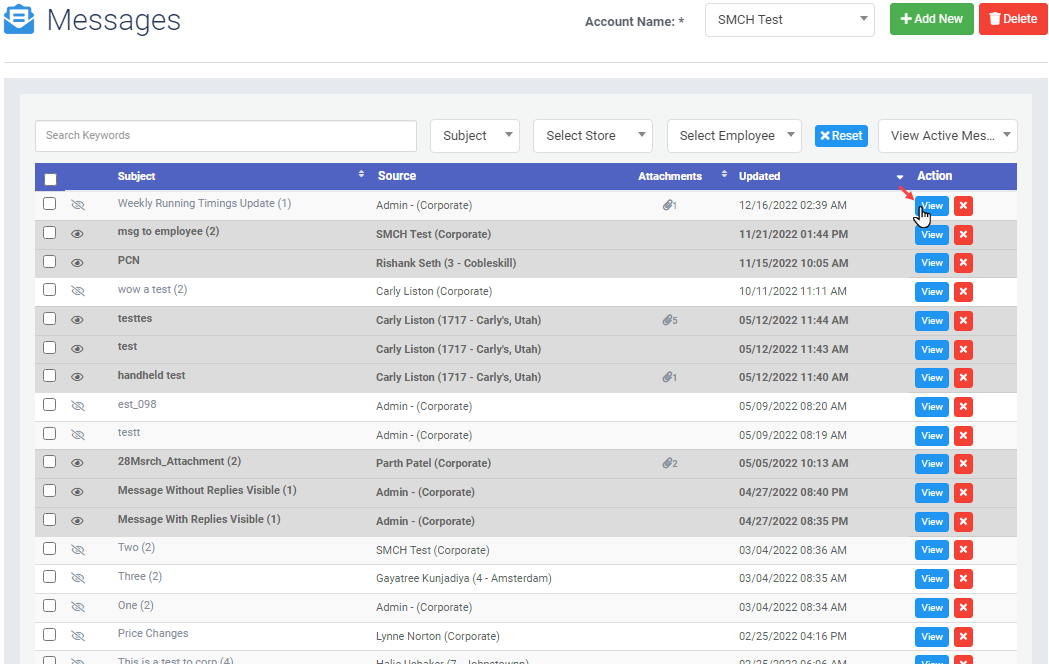
Task: Remove 'handheld test' message with red X
Action: [963, 378]
